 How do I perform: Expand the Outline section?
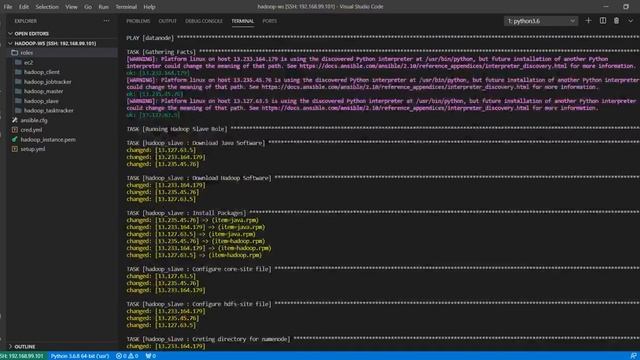click(61, 347)
